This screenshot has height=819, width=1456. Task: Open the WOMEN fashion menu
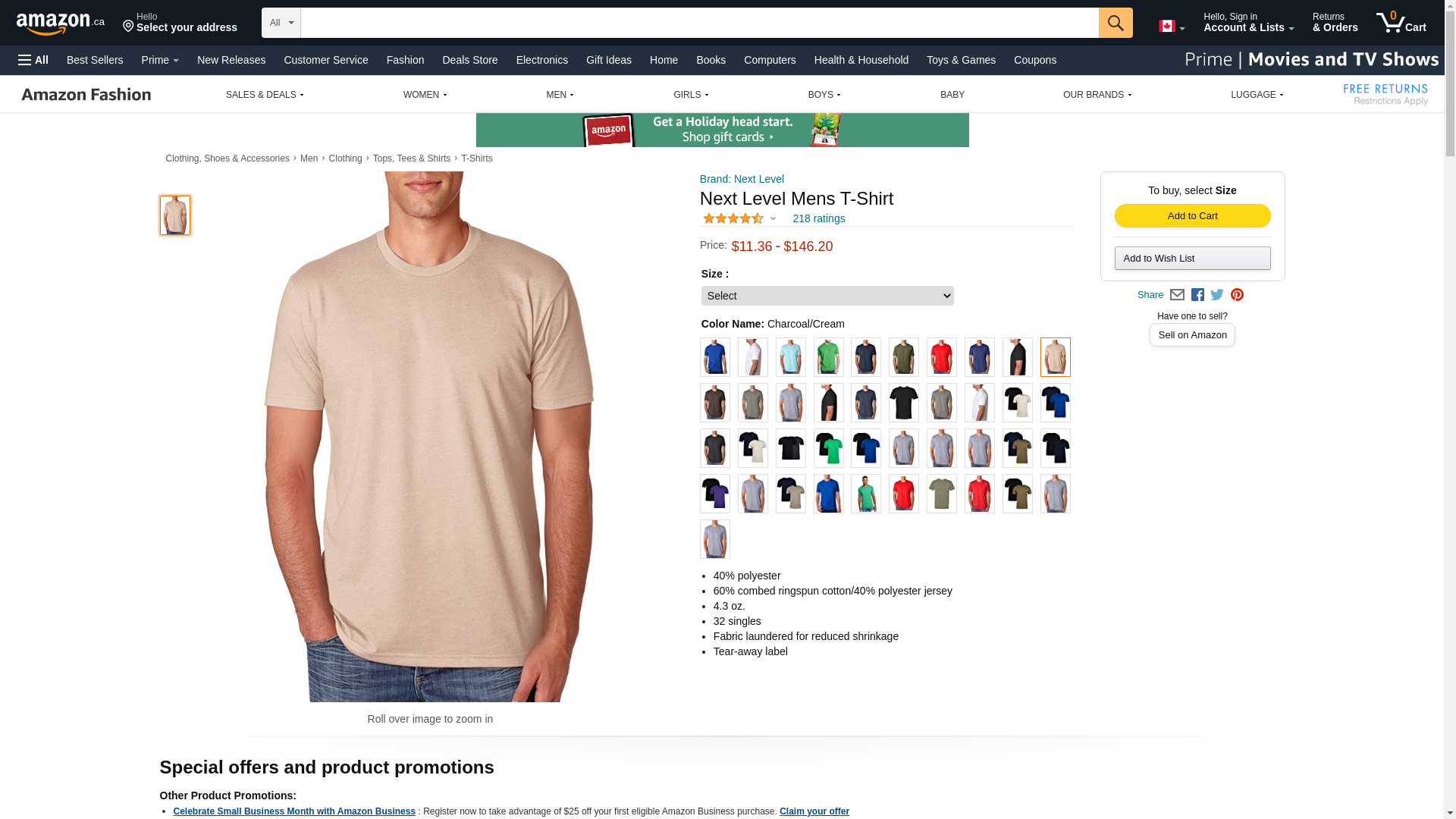pos(425,95)
